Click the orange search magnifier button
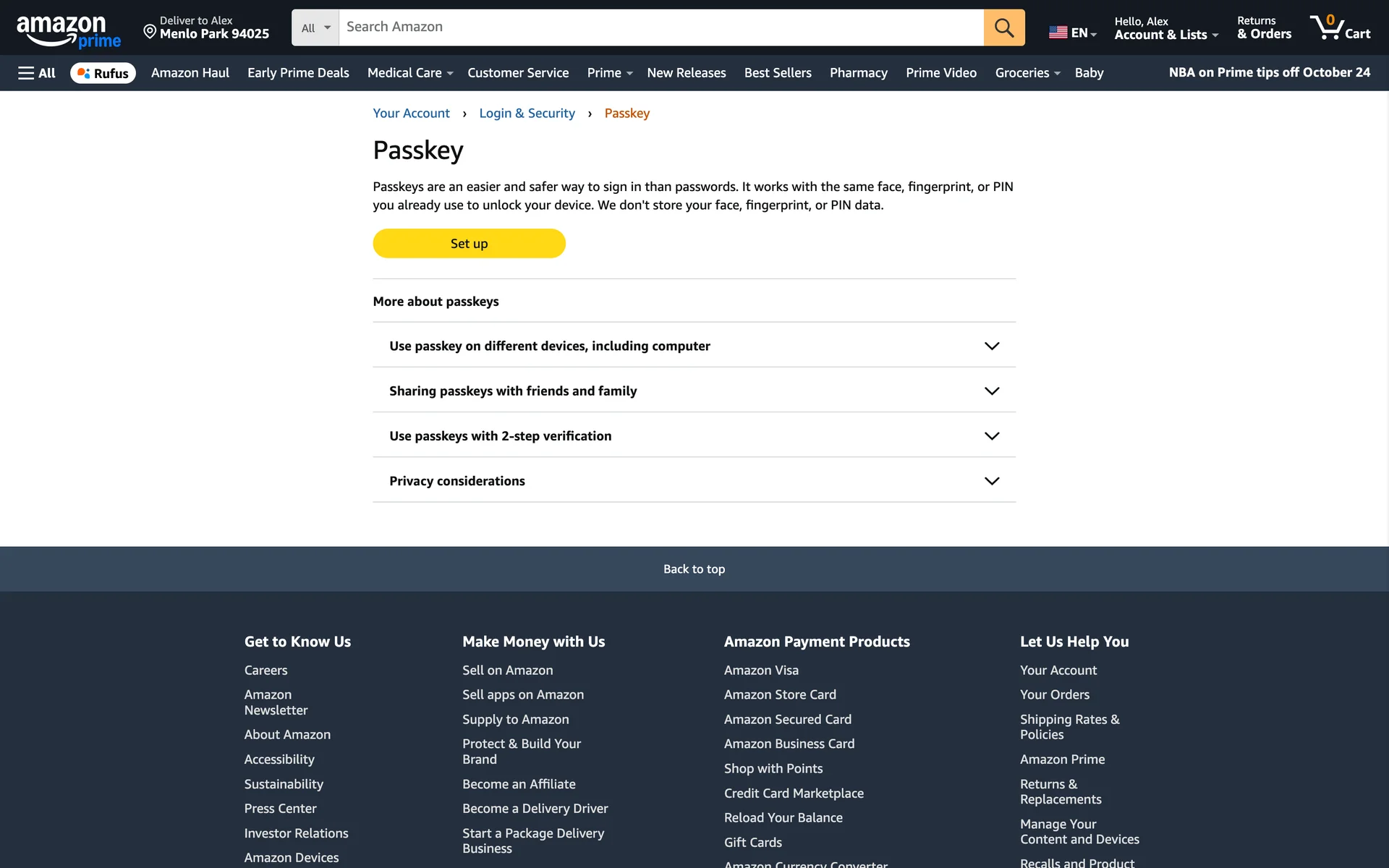The height and width of the screenshot is (868, 1389). pos(1003,27)
